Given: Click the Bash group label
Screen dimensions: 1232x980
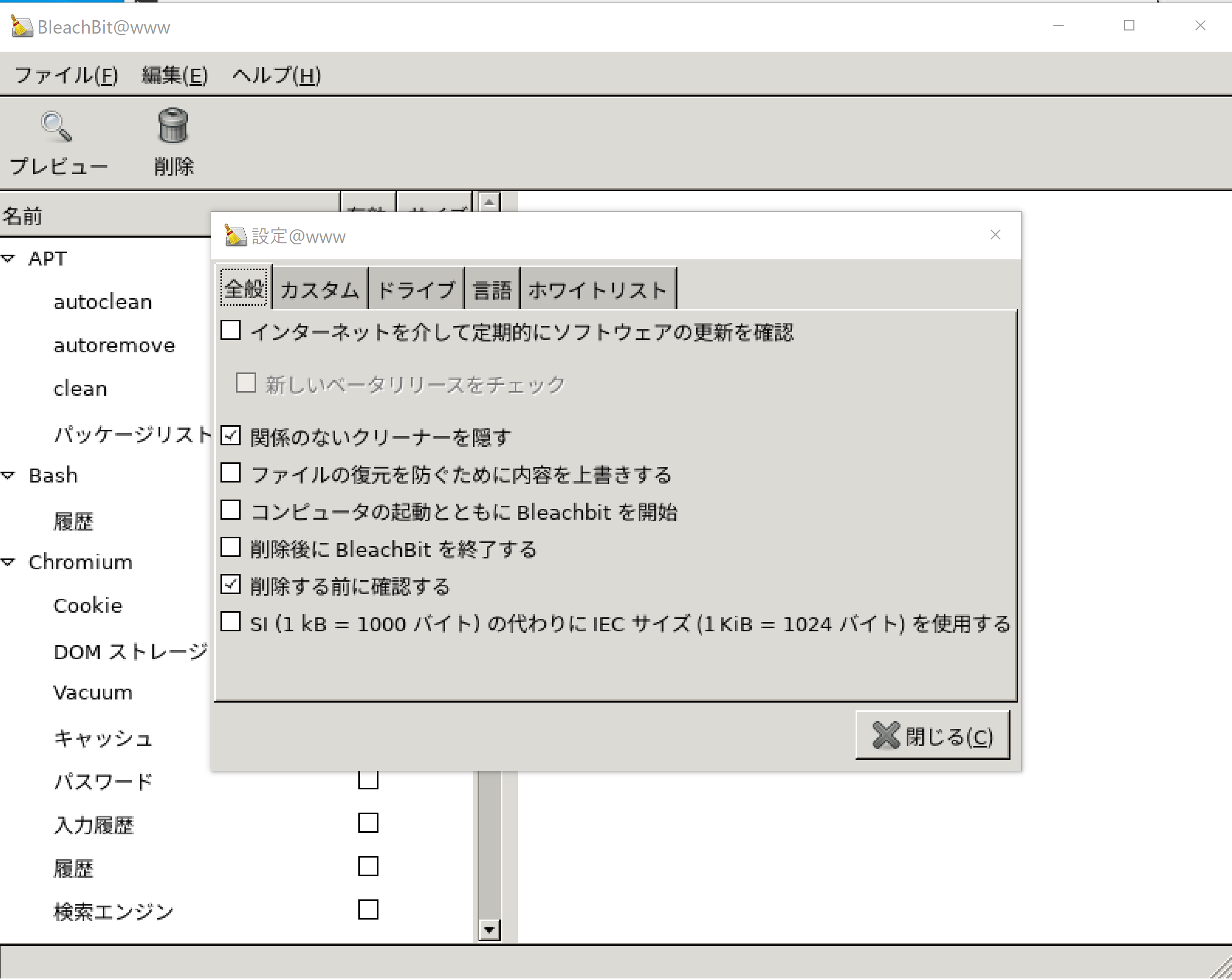Looking at the screenshot, I should (53, 475).
